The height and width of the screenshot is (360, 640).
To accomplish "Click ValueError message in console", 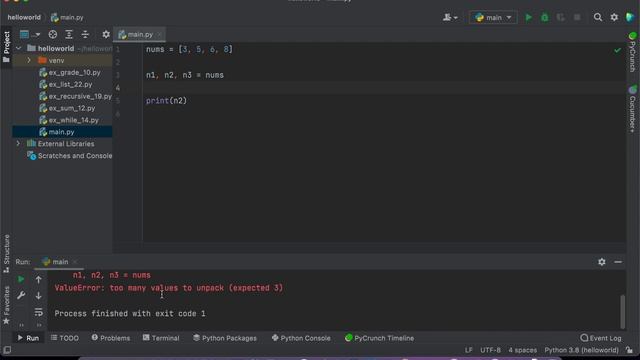I will [x=169, y=288].
